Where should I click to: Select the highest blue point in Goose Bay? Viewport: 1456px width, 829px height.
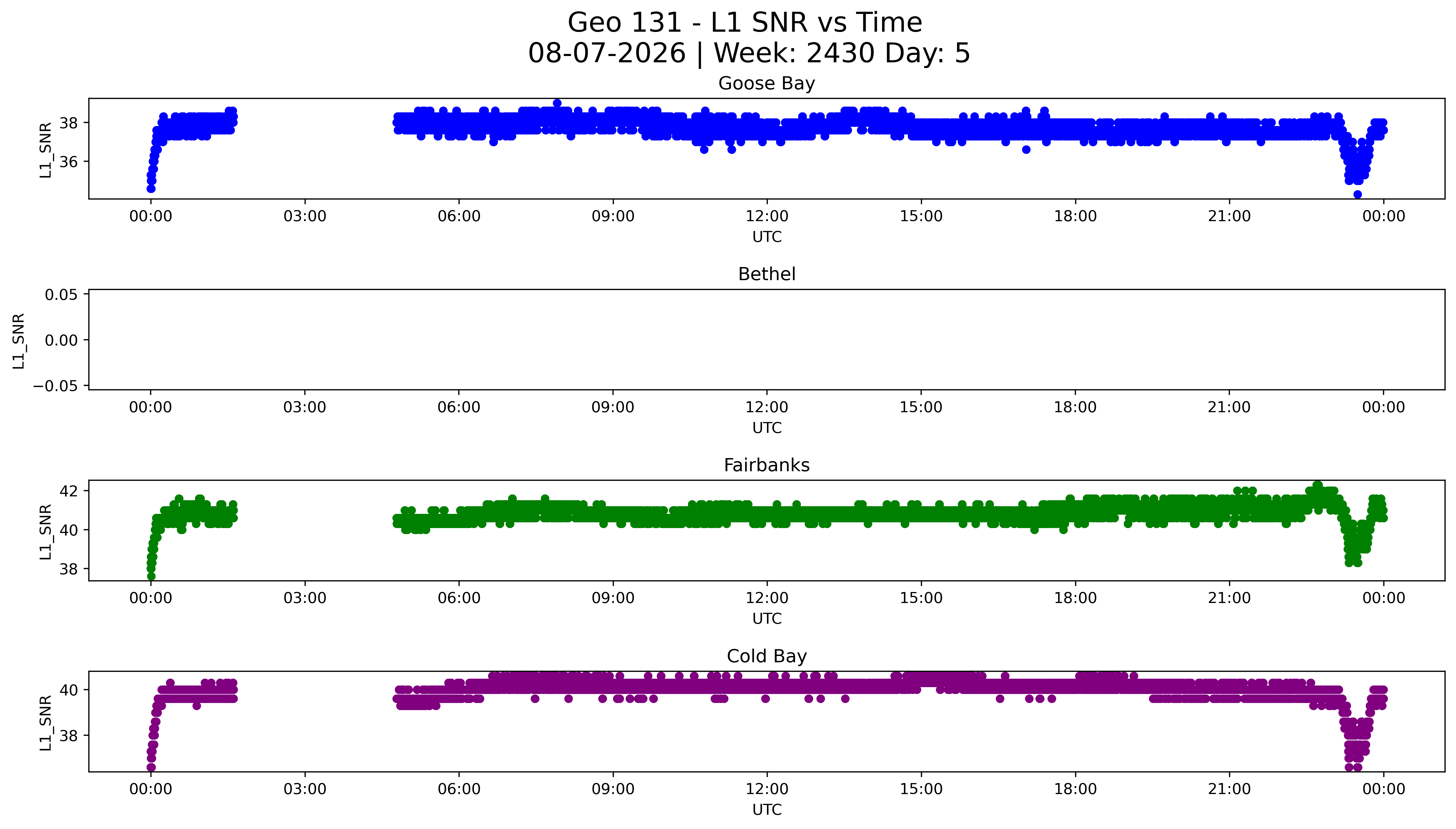coord(557,103)
